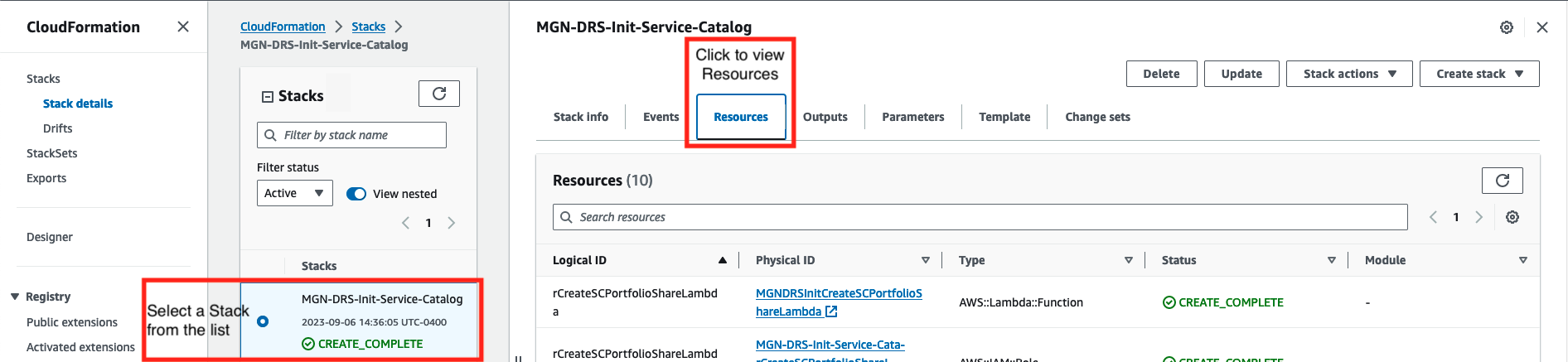Click stack CREATE_COMPLETE status text
Viewport: 1568px width, 362px height.
pyautogui.click(x=370, y=344)
